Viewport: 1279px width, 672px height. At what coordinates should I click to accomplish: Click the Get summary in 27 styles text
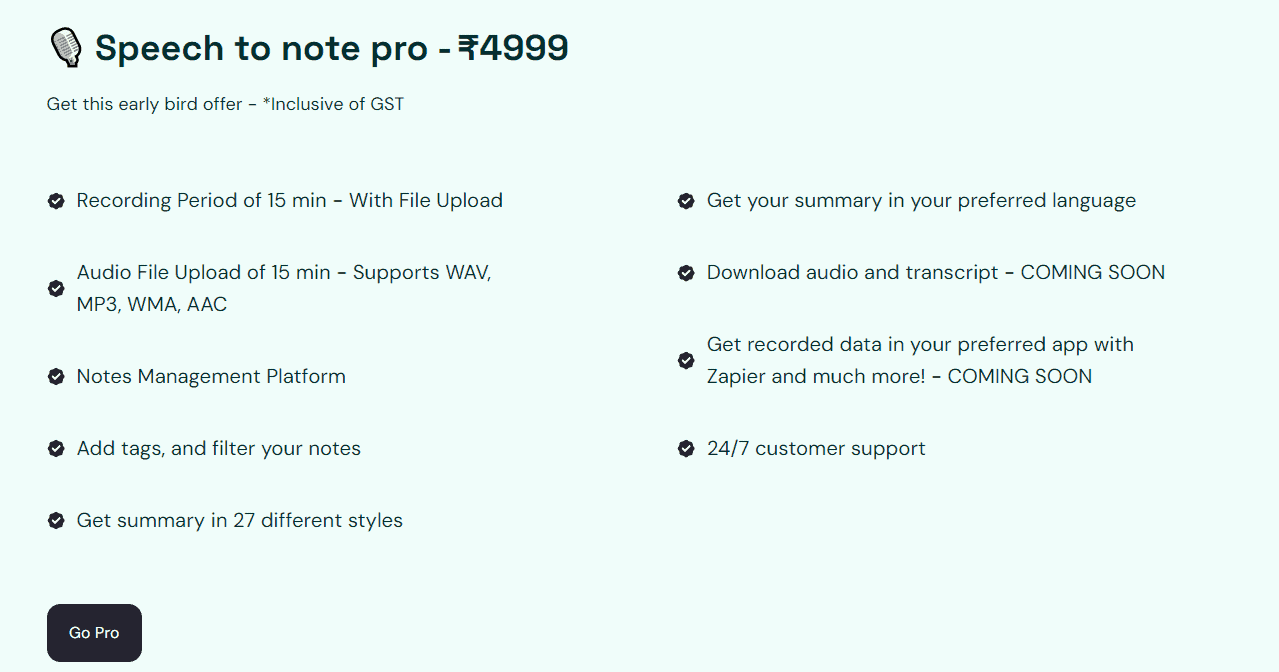pos(239,520)
